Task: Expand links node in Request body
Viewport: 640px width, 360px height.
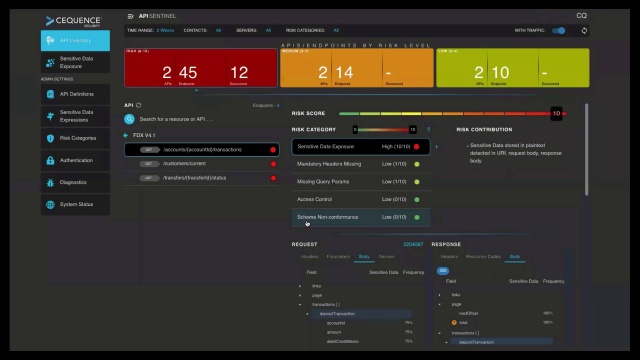Action: (300, 286)
